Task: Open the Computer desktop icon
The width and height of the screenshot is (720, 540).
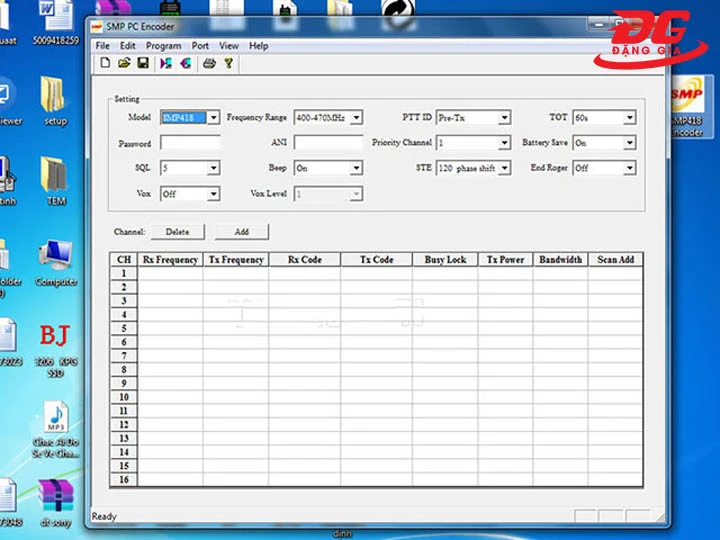Action: 55,260
